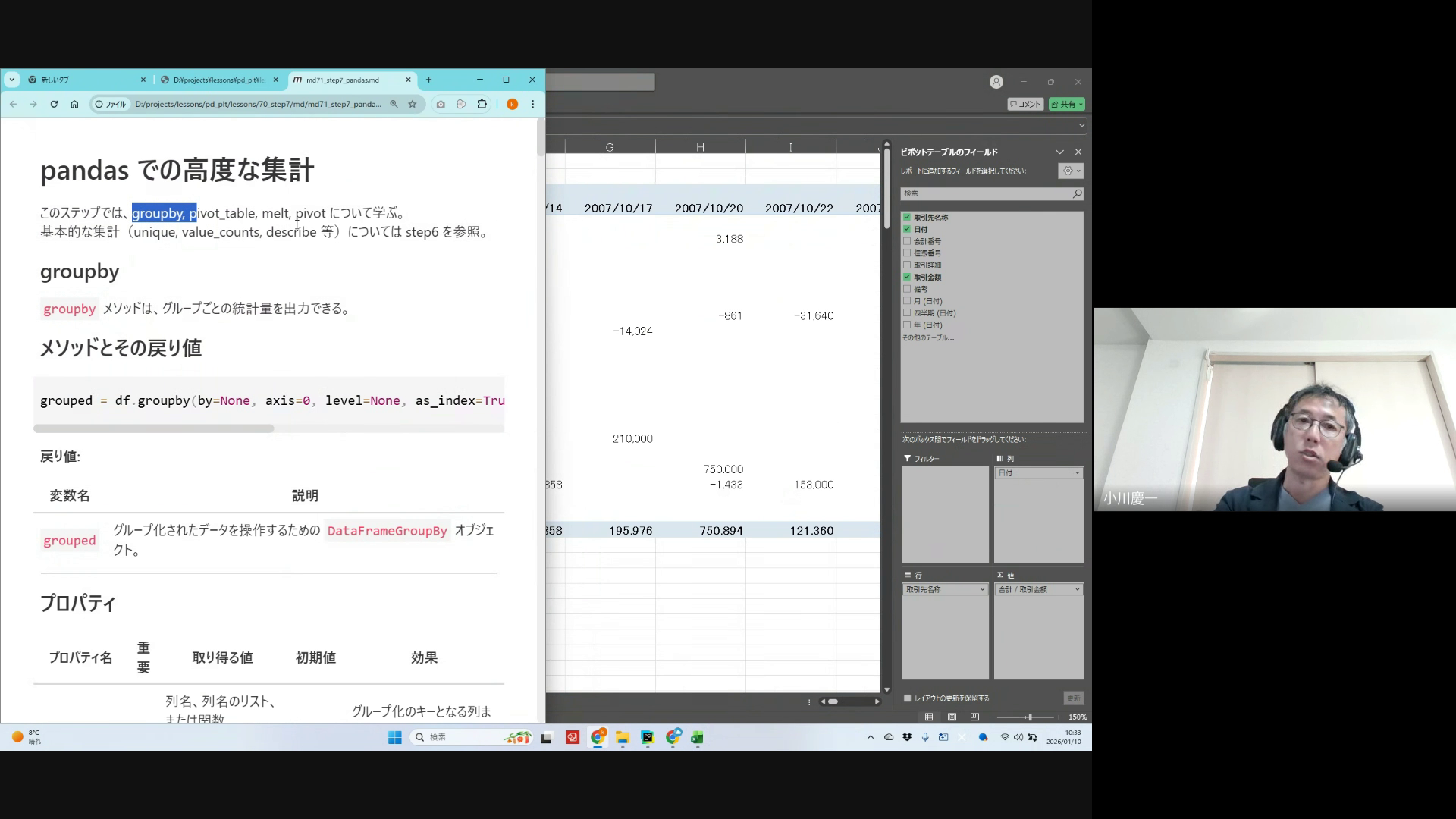The image size is (1456, 819).
Task: Expand the 取引先名称 row field dropdown
Action: pos(982,590)
